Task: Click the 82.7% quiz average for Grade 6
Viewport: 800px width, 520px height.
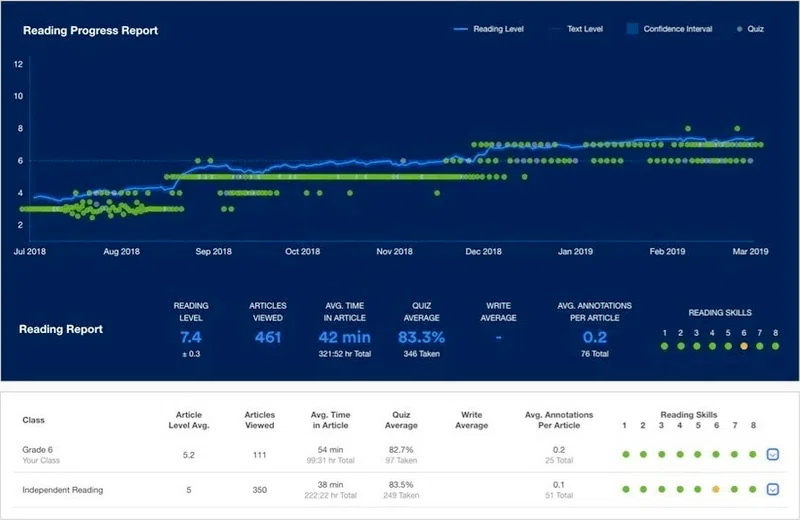Action: coord(401,450)
